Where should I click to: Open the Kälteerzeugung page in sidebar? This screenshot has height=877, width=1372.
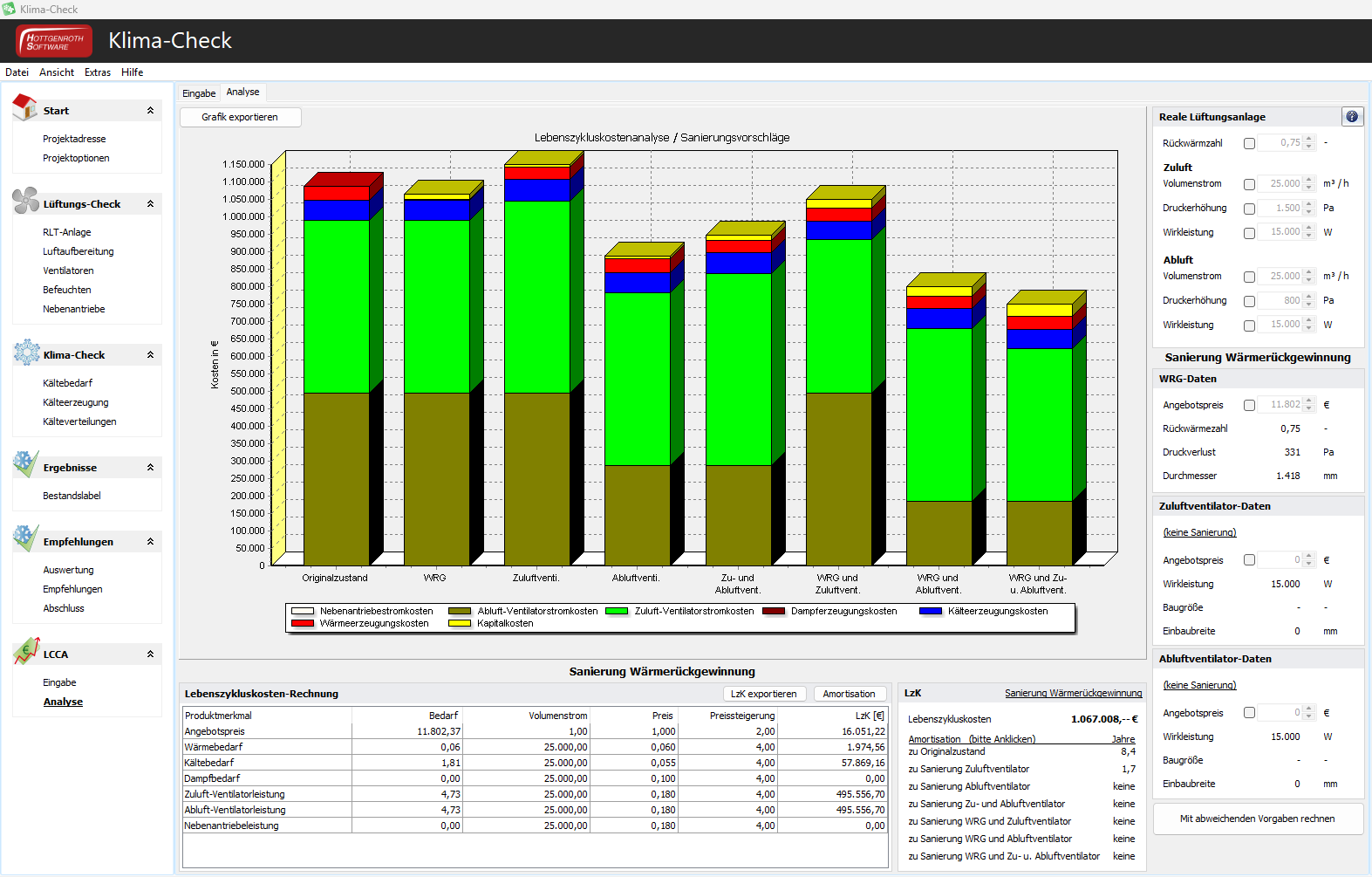76,402
